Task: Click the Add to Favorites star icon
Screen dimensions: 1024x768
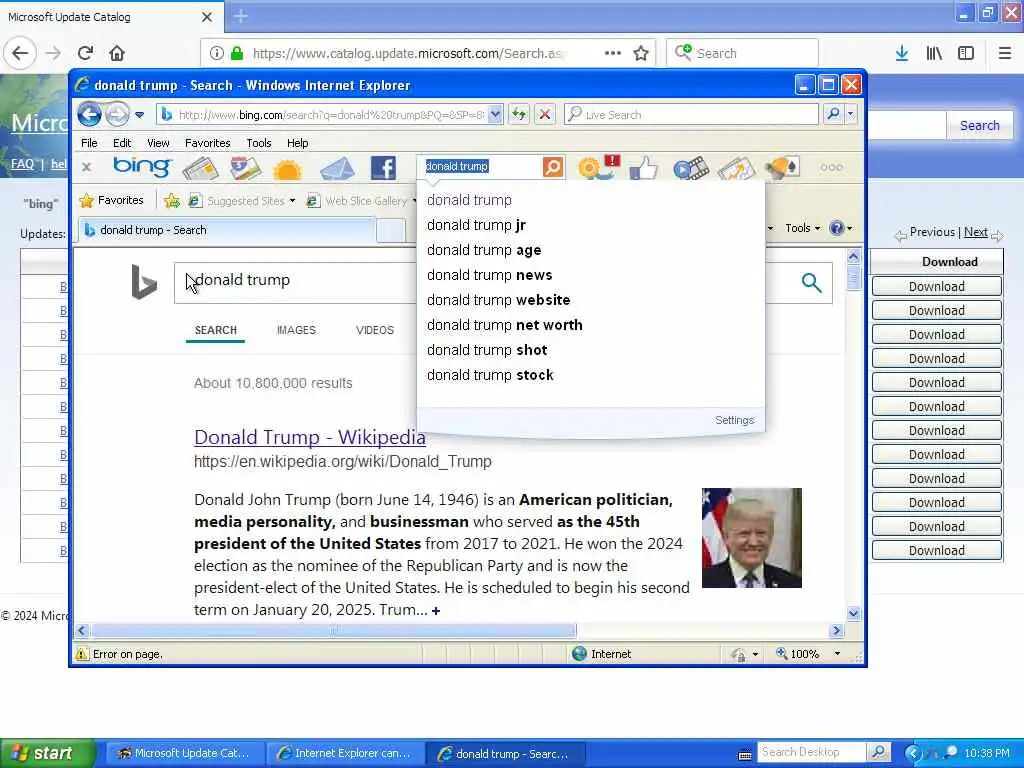Action: coord(172,200)
